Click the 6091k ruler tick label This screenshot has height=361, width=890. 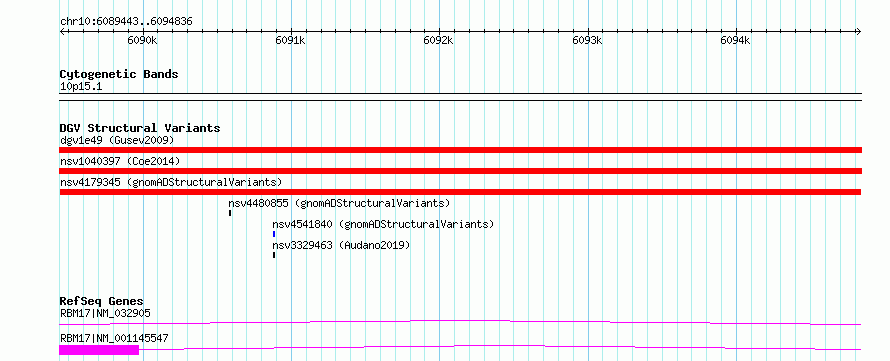[x=291, y=41]
